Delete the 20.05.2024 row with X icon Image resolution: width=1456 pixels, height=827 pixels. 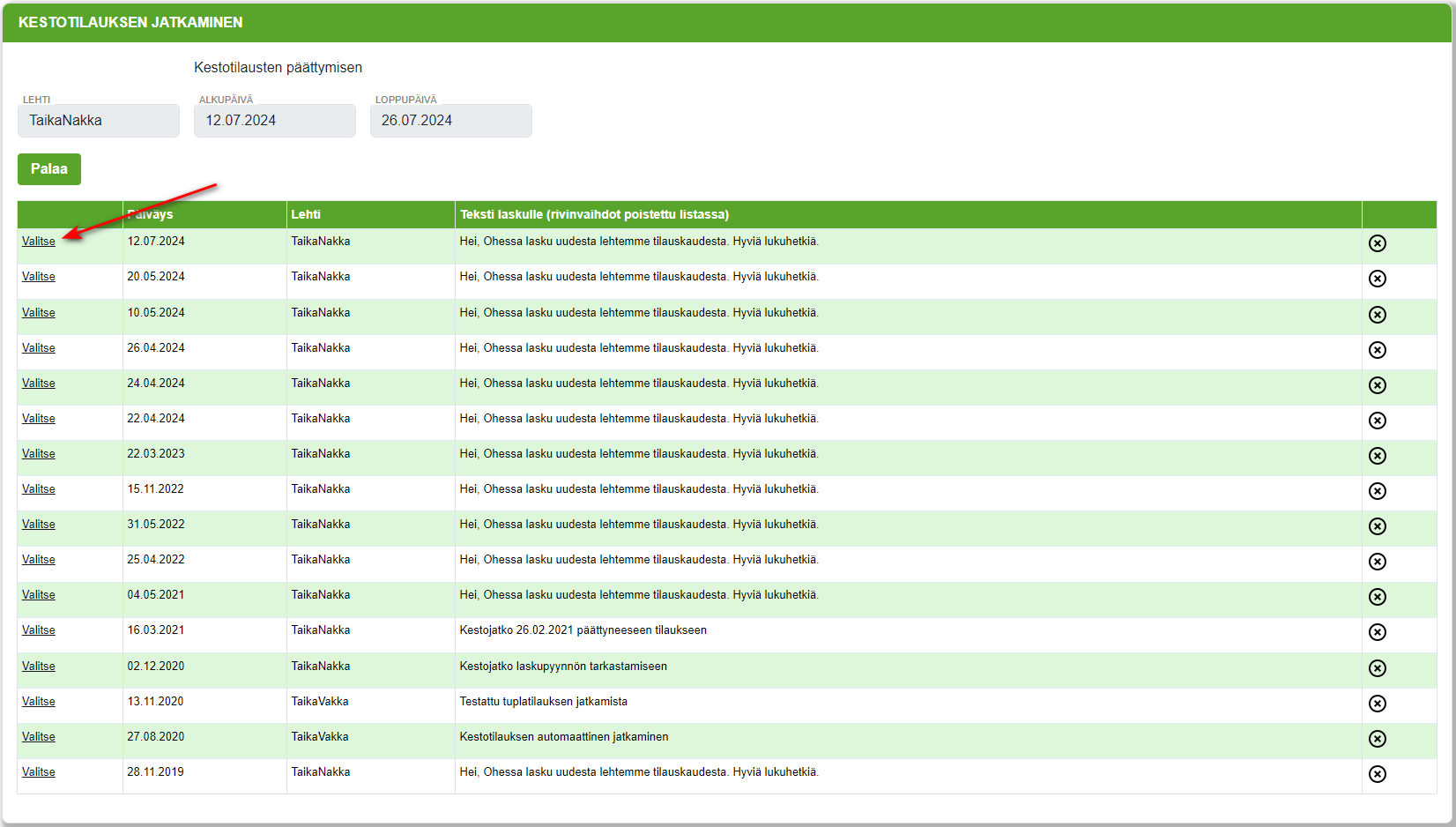[x=1377, y=279]
